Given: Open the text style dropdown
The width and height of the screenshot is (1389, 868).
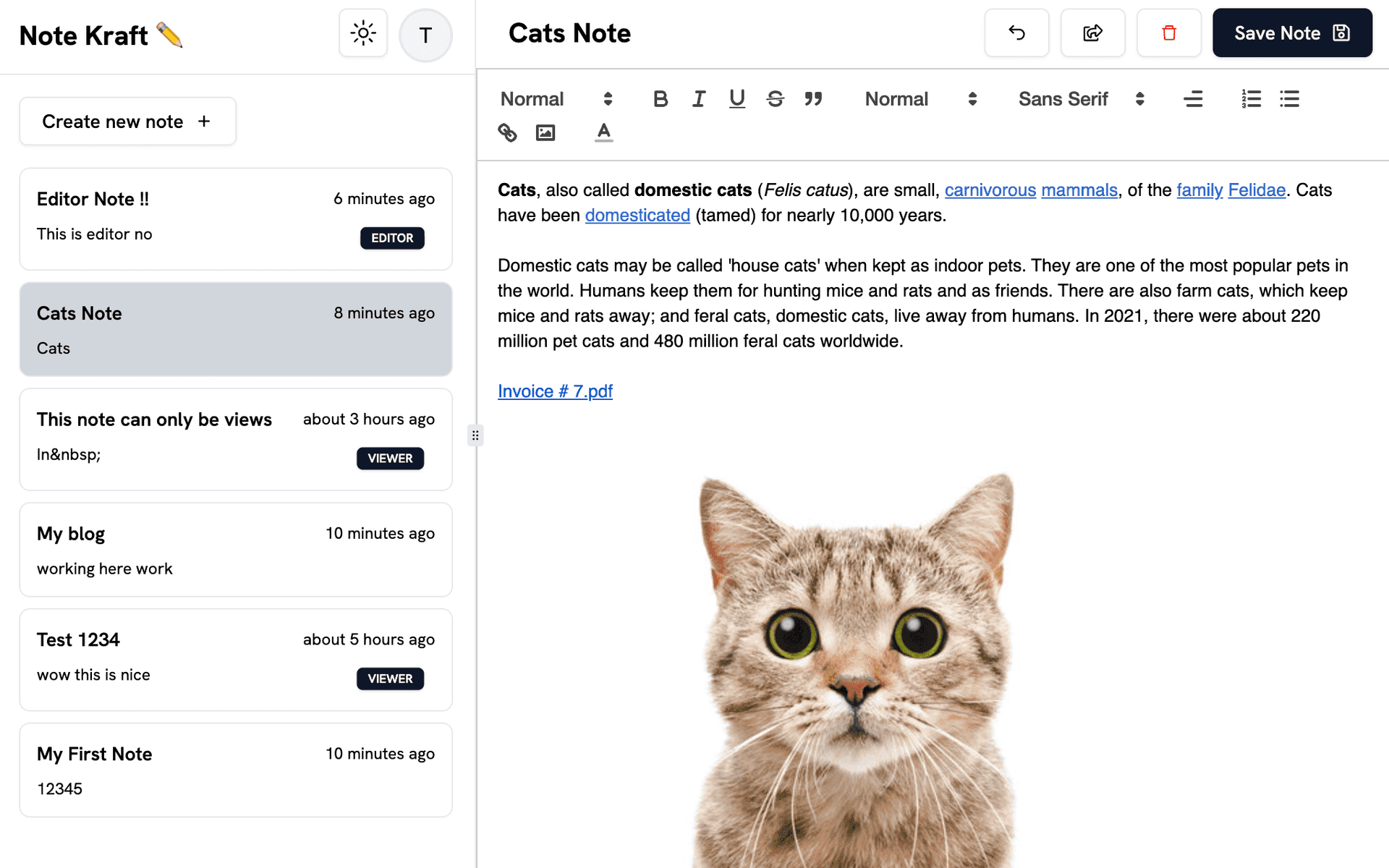Looking at the screenshot, I should point(555,98).
